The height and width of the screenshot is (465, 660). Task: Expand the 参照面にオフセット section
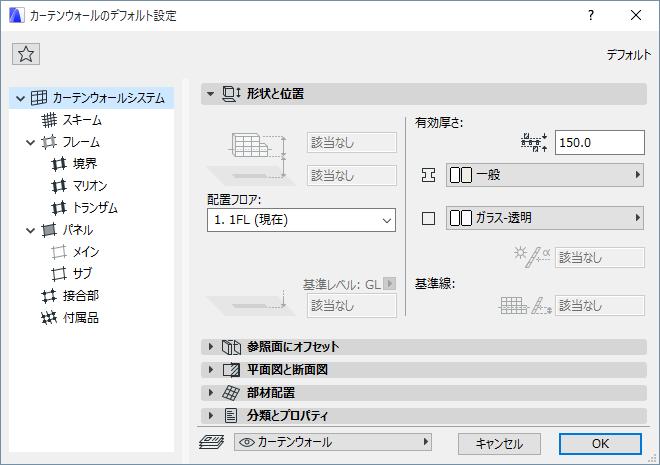pyautogui.click(x=211, y=347)
